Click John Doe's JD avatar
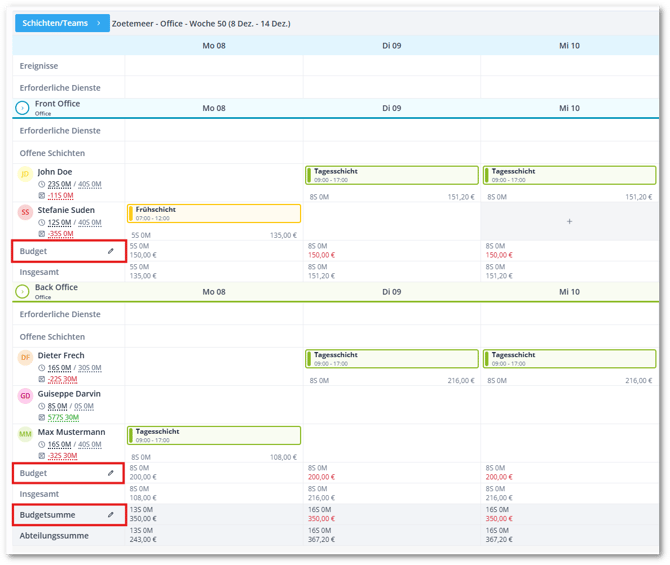Viewport: 670px width, 565px height. pos(25,175)
